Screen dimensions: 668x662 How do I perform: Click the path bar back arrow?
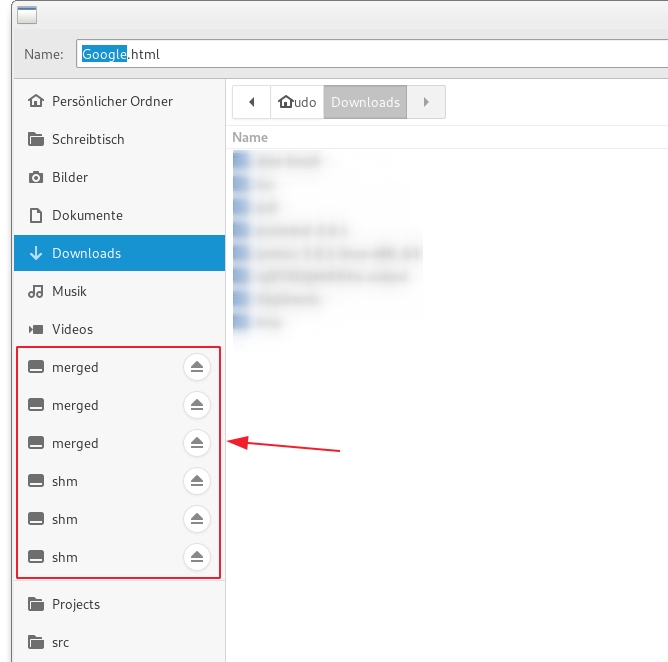252,102
